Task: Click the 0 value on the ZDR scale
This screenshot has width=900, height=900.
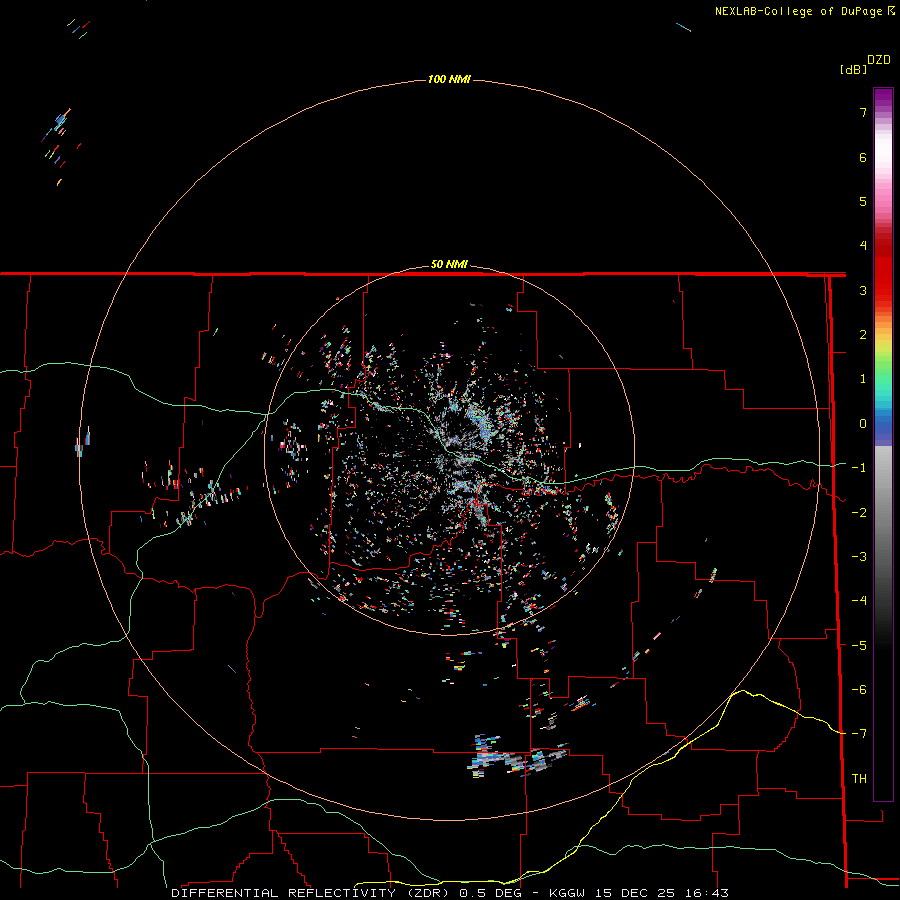Action: (x=863, y=424)
